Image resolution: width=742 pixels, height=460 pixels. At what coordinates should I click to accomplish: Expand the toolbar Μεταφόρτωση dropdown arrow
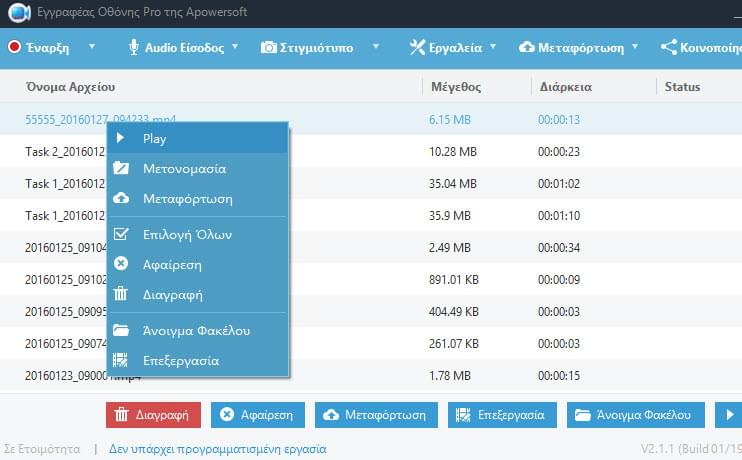click(635, 46)
